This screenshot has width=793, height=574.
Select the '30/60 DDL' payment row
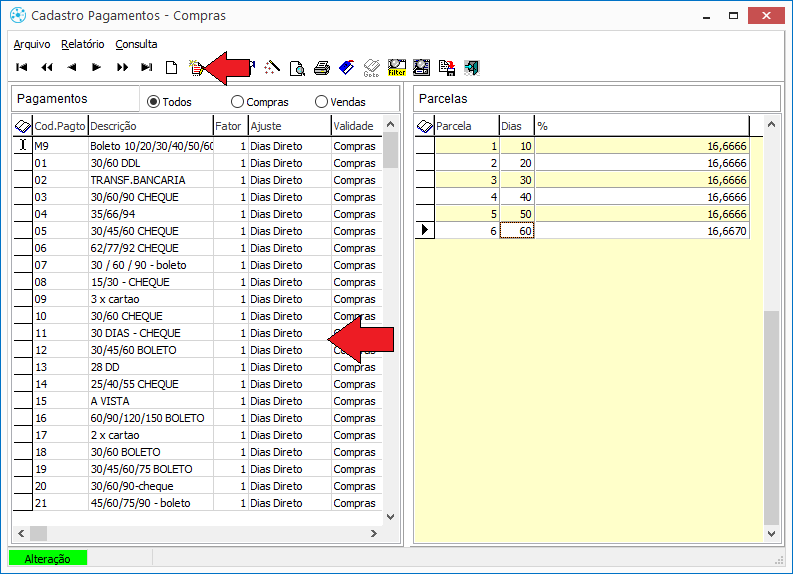197,163
